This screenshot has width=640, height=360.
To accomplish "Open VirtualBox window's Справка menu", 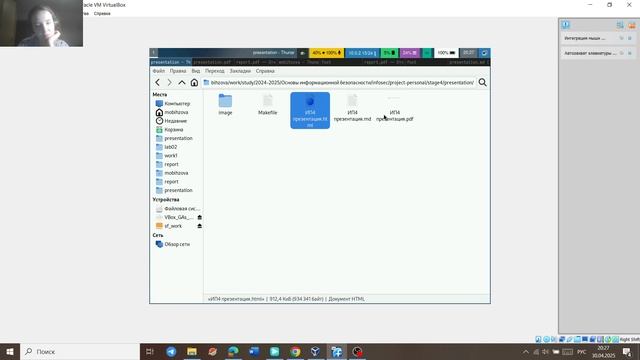I will tap(102, 13).
